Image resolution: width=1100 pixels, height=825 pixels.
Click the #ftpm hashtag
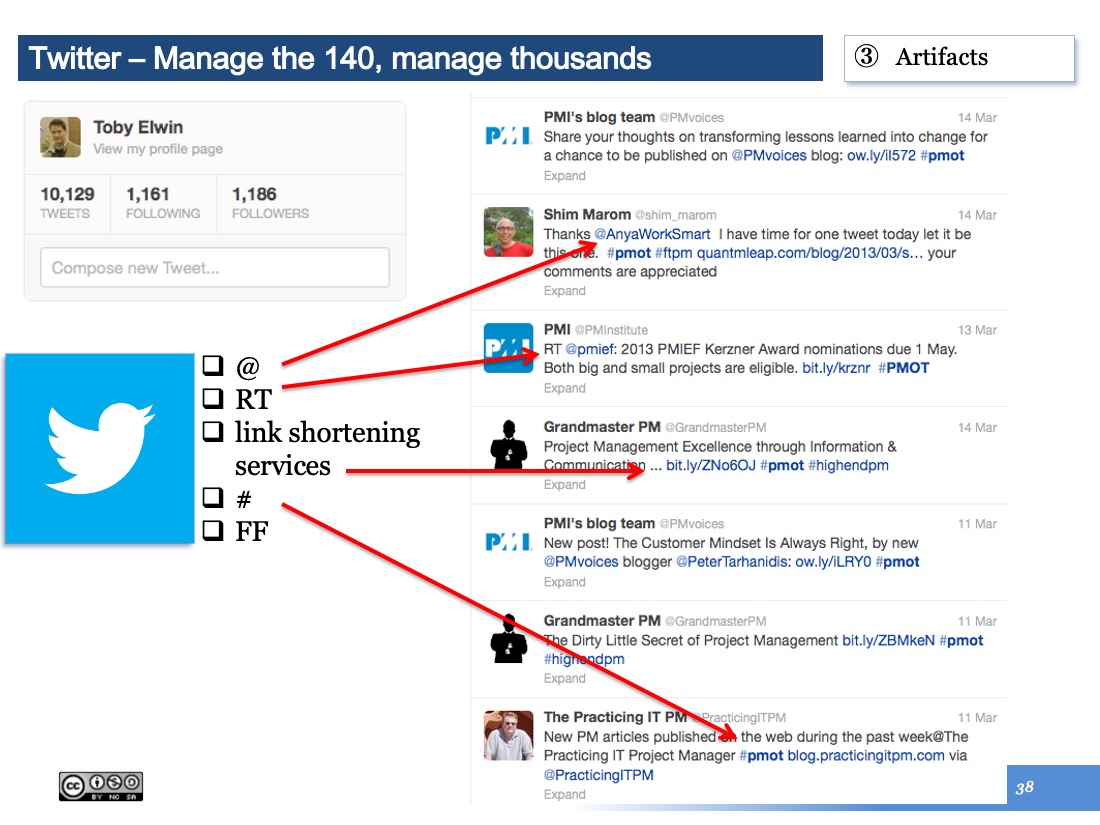click(x=673, y=253)
